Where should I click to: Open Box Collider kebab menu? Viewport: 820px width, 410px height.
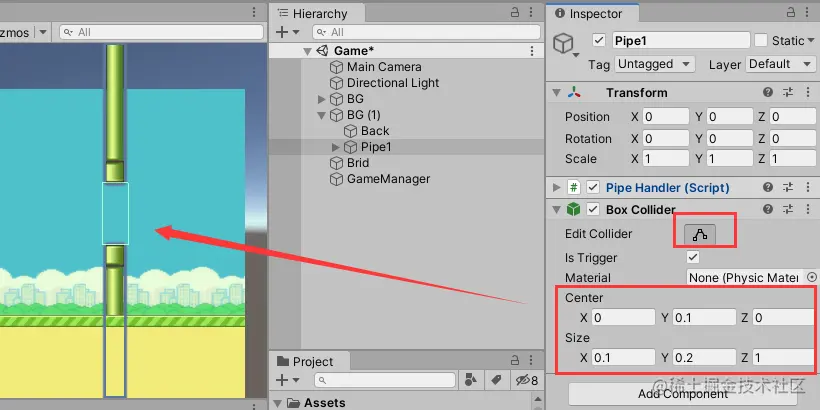point(809,209)
